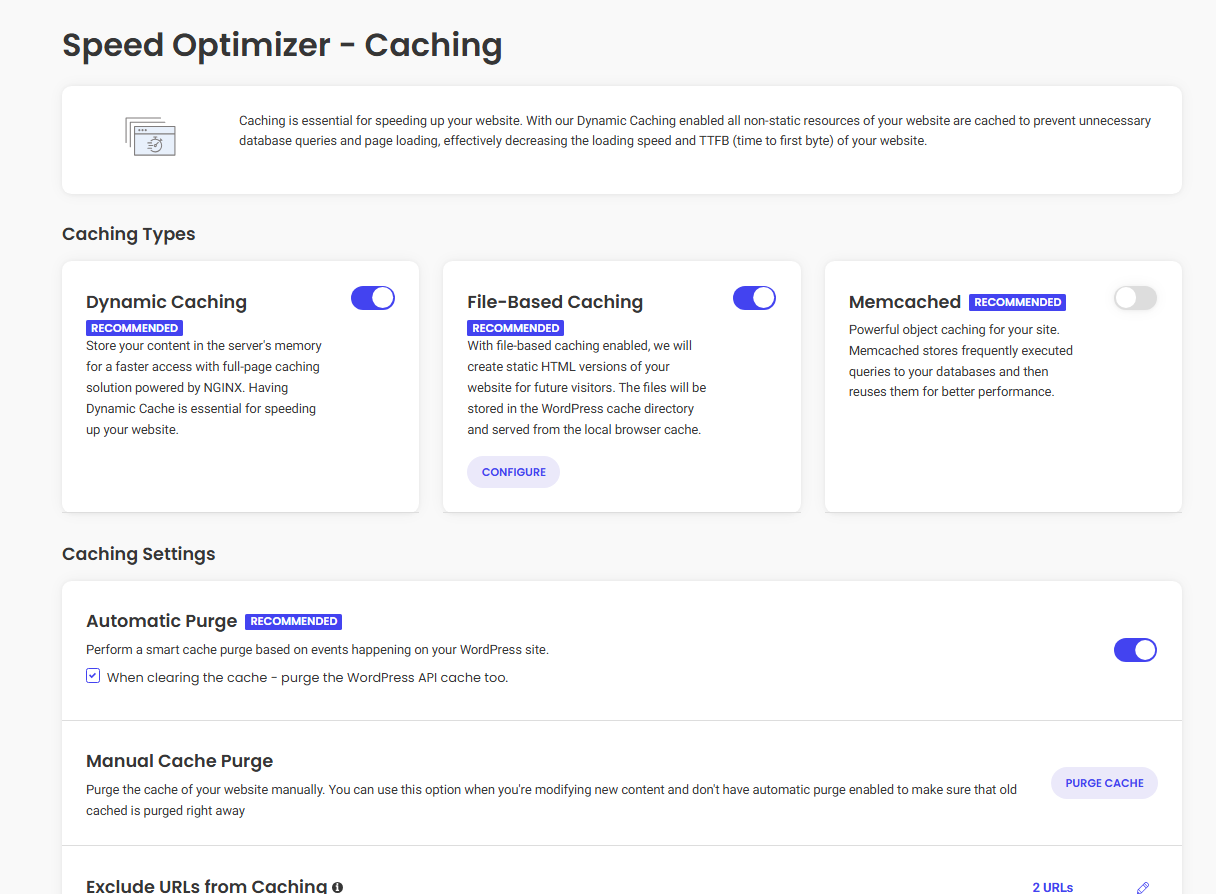Click the pencil edit icon for excluded URLs

point(1143,887)
